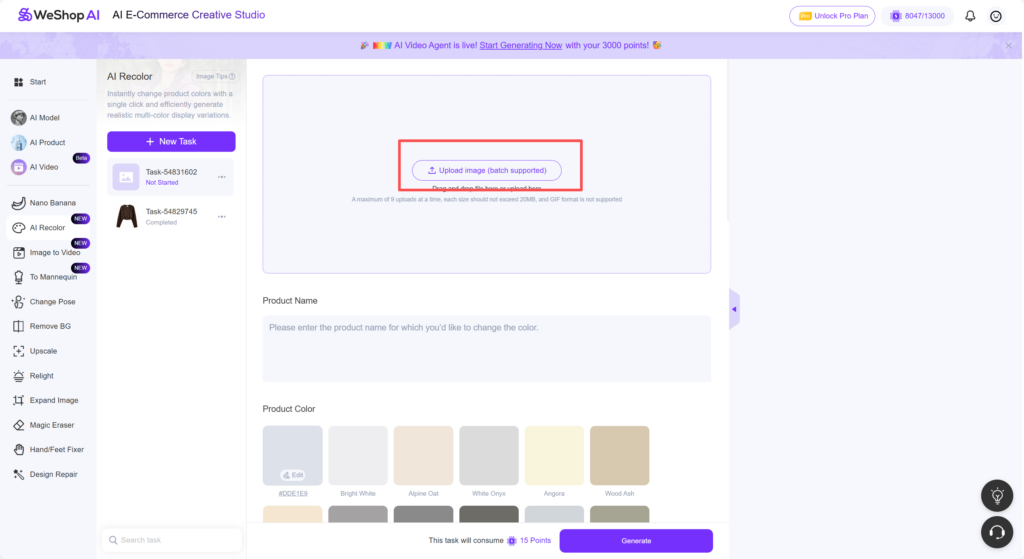Open the Hand/Feet Fixer icon
Image resolution: width=1024 pixels, height=559 pixels.
(18, 449)
